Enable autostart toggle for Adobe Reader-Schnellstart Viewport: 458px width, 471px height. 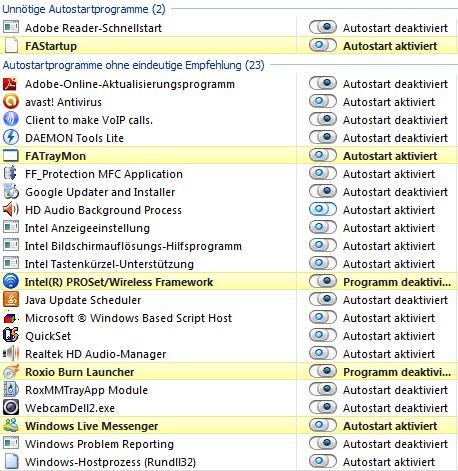click(323, 27)
